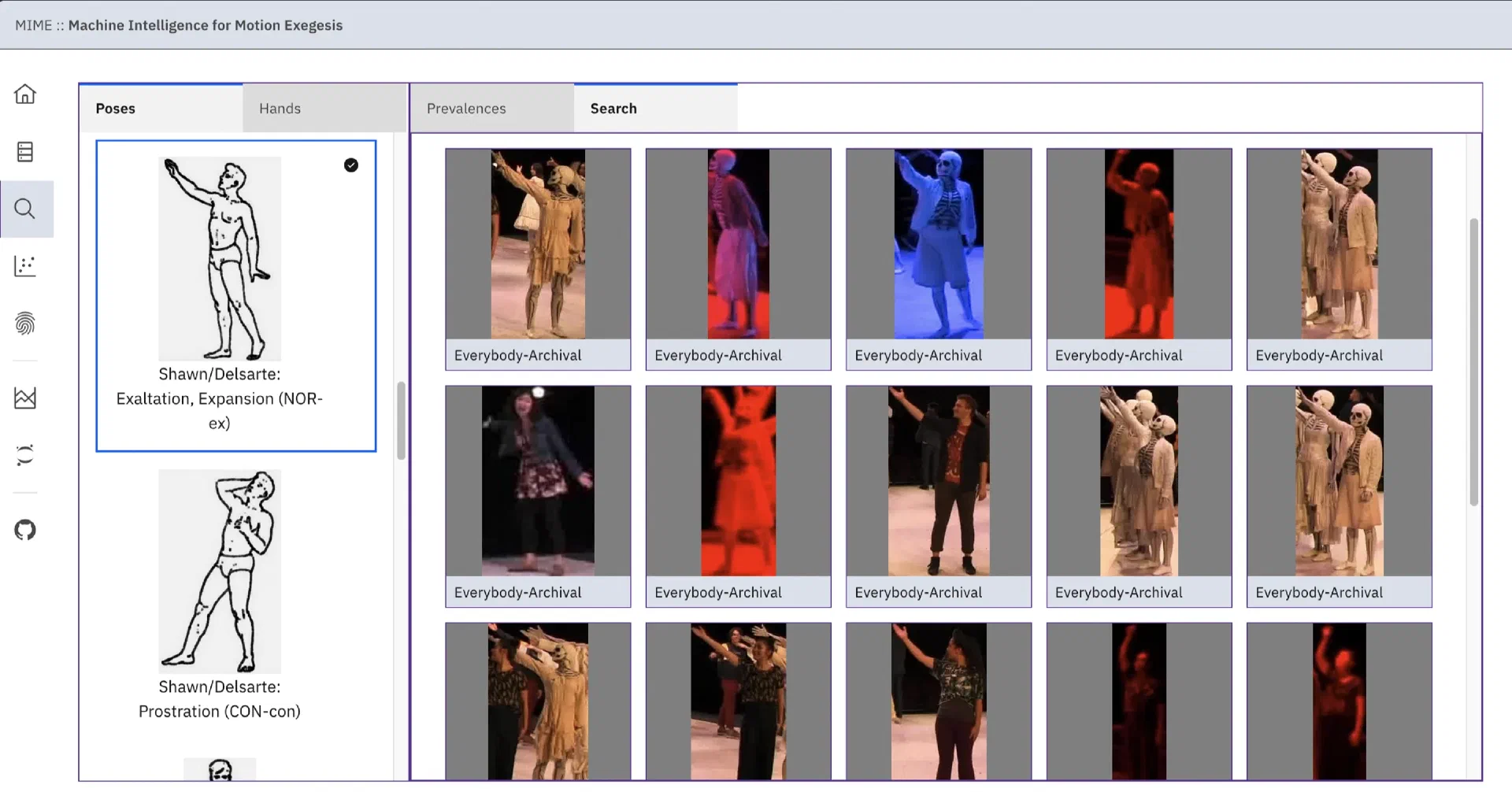Click the partially visible third pose thumbnail
1512x792 pixels.
tap(220, 769)
